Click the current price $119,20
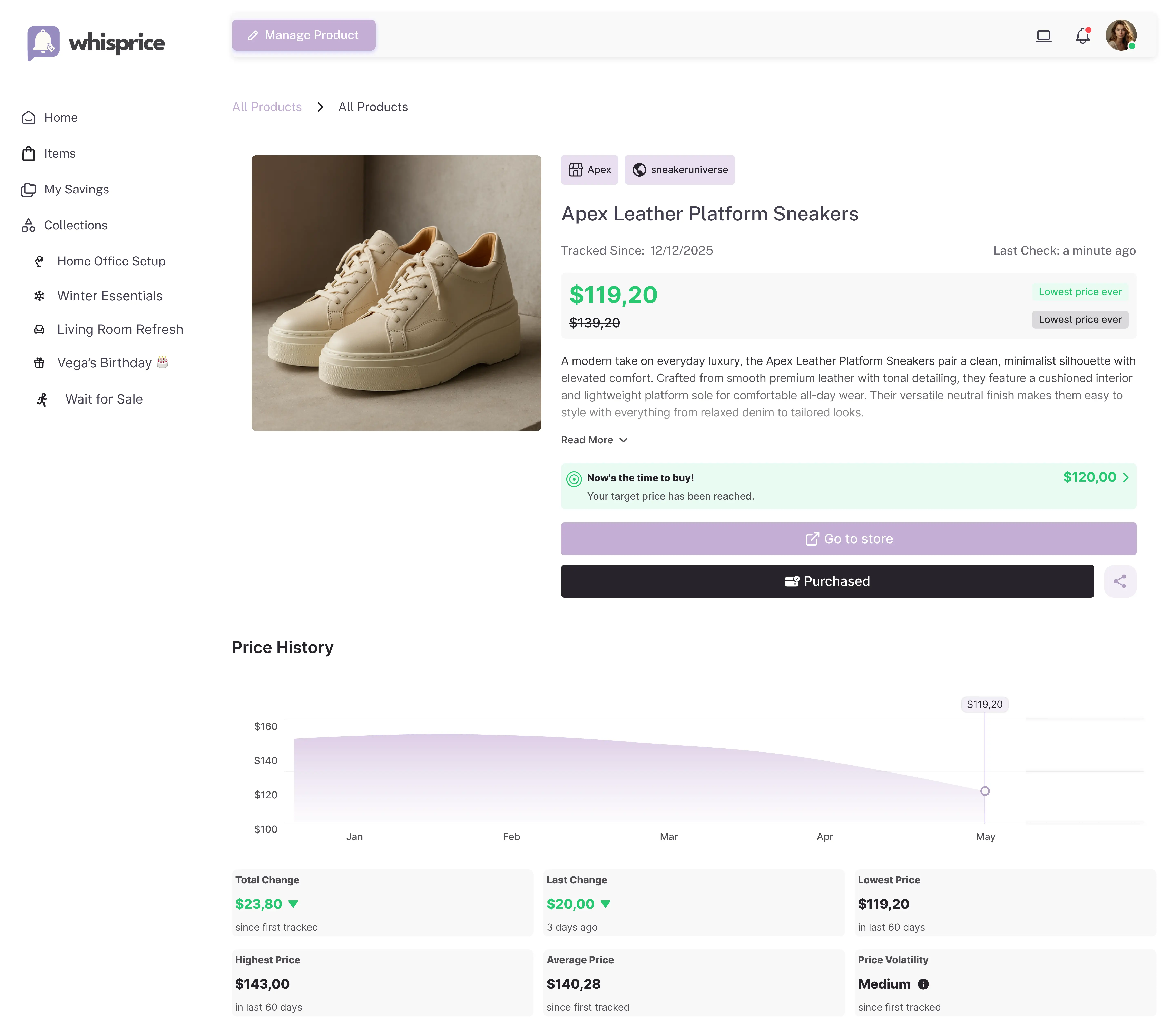 (x=613, y=295)
